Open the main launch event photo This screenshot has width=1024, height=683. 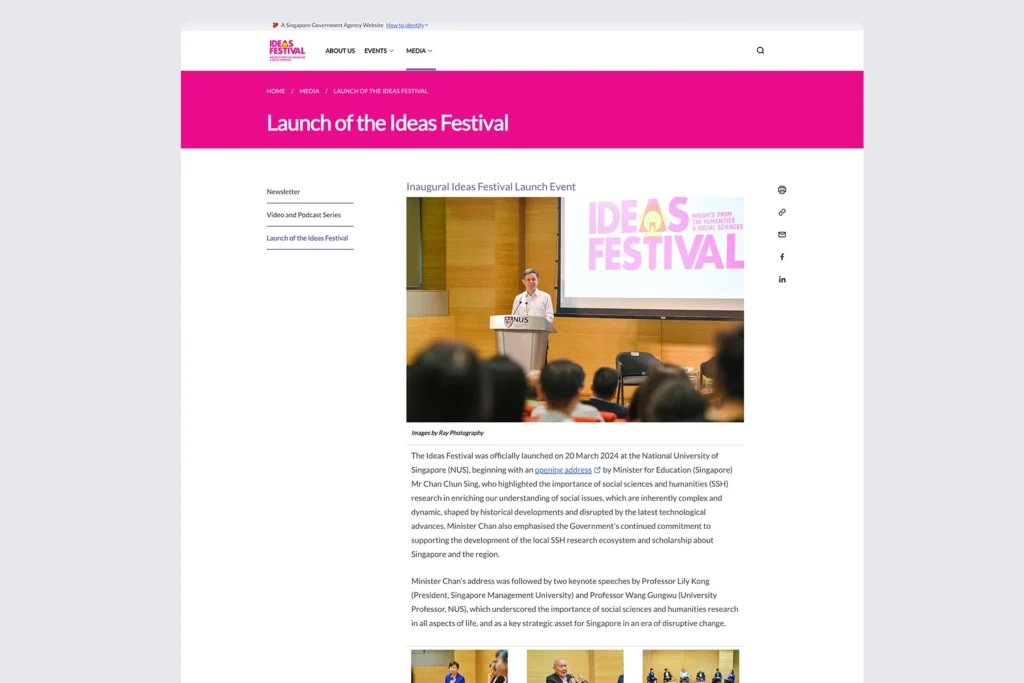tap(574, 309)
